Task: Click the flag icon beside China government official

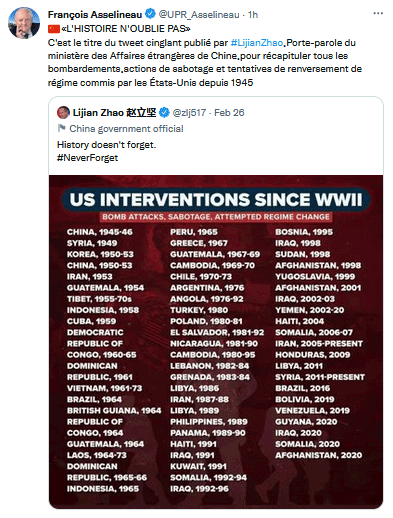Action: [61, 128]
